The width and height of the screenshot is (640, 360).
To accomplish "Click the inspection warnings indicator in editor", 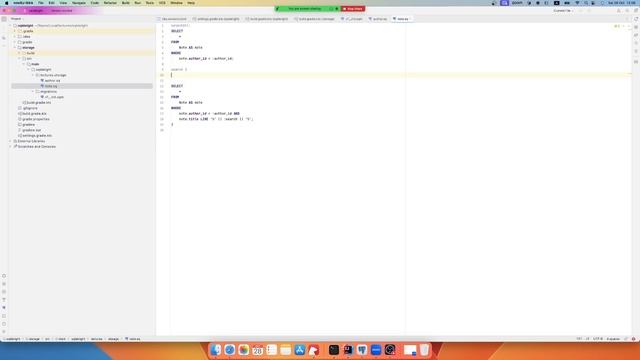I will pyautogui.click(x=617, y=26).
